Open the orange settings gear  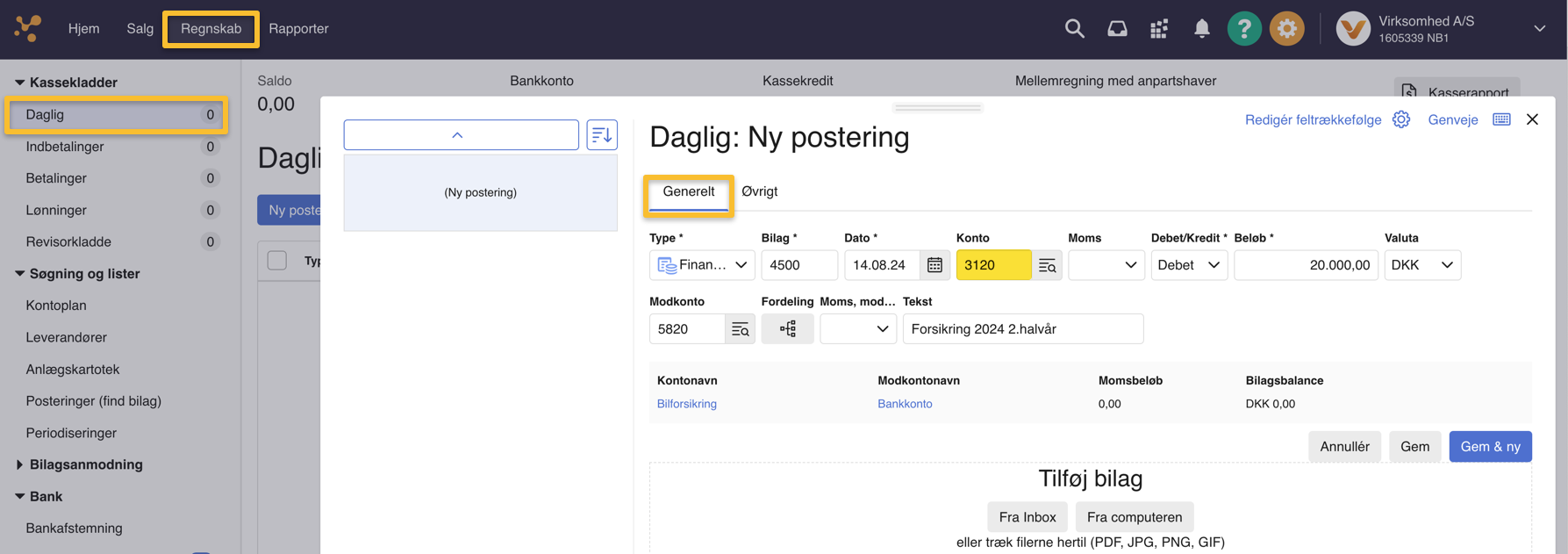[x=1286, y=29]
